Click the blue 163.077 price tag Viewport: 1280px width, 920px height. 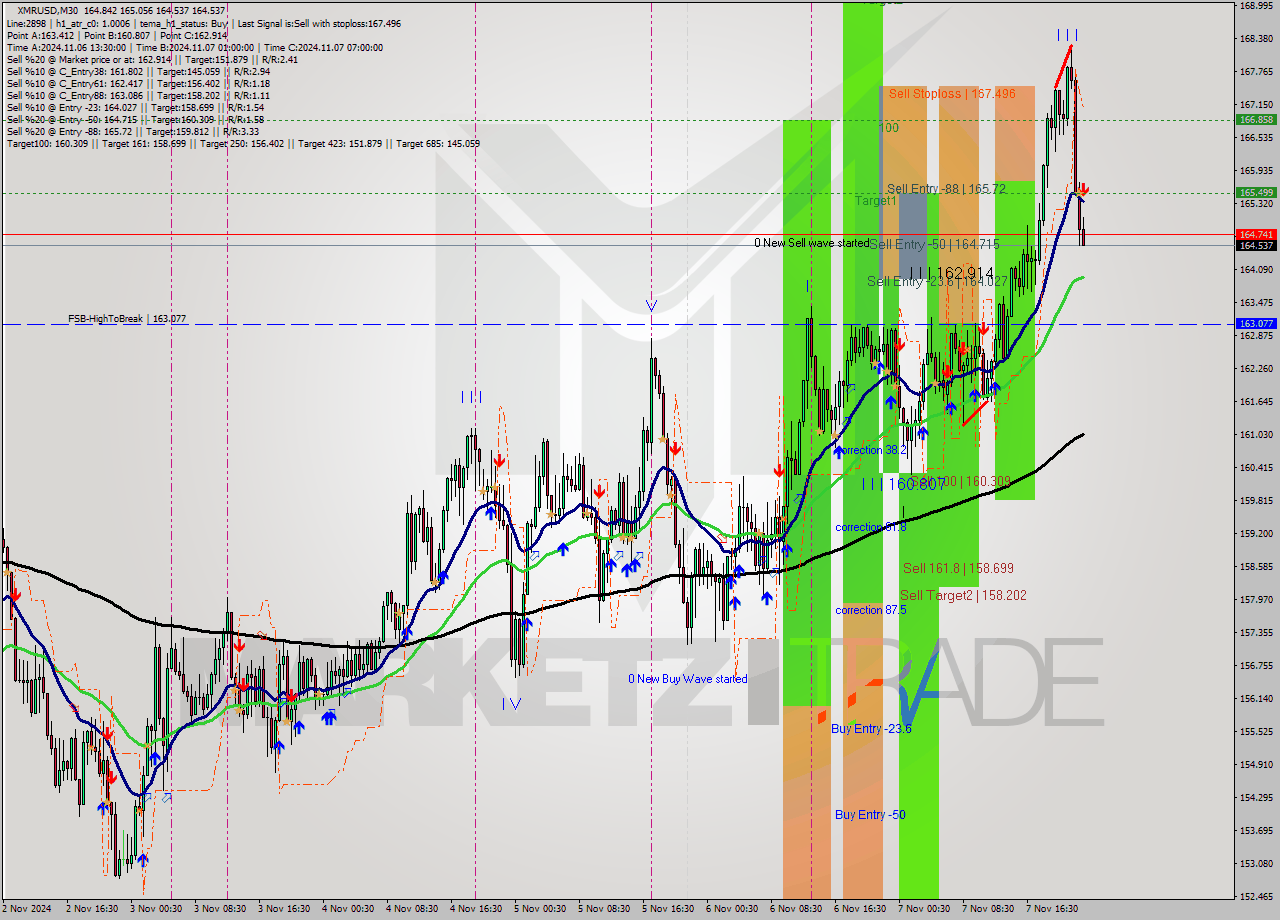click(x=1256, y=323)
